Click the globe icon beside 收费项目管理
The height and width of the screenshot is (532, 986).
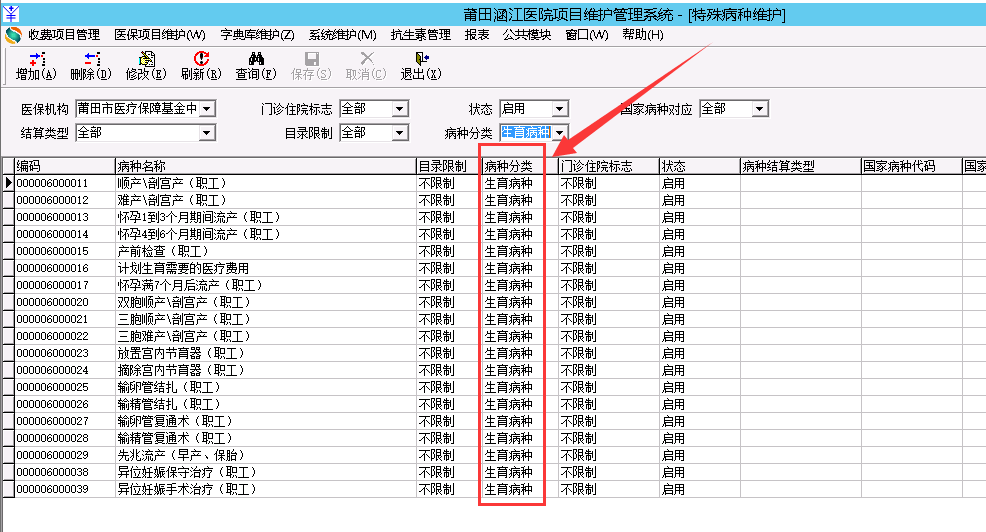pos(13,35)
